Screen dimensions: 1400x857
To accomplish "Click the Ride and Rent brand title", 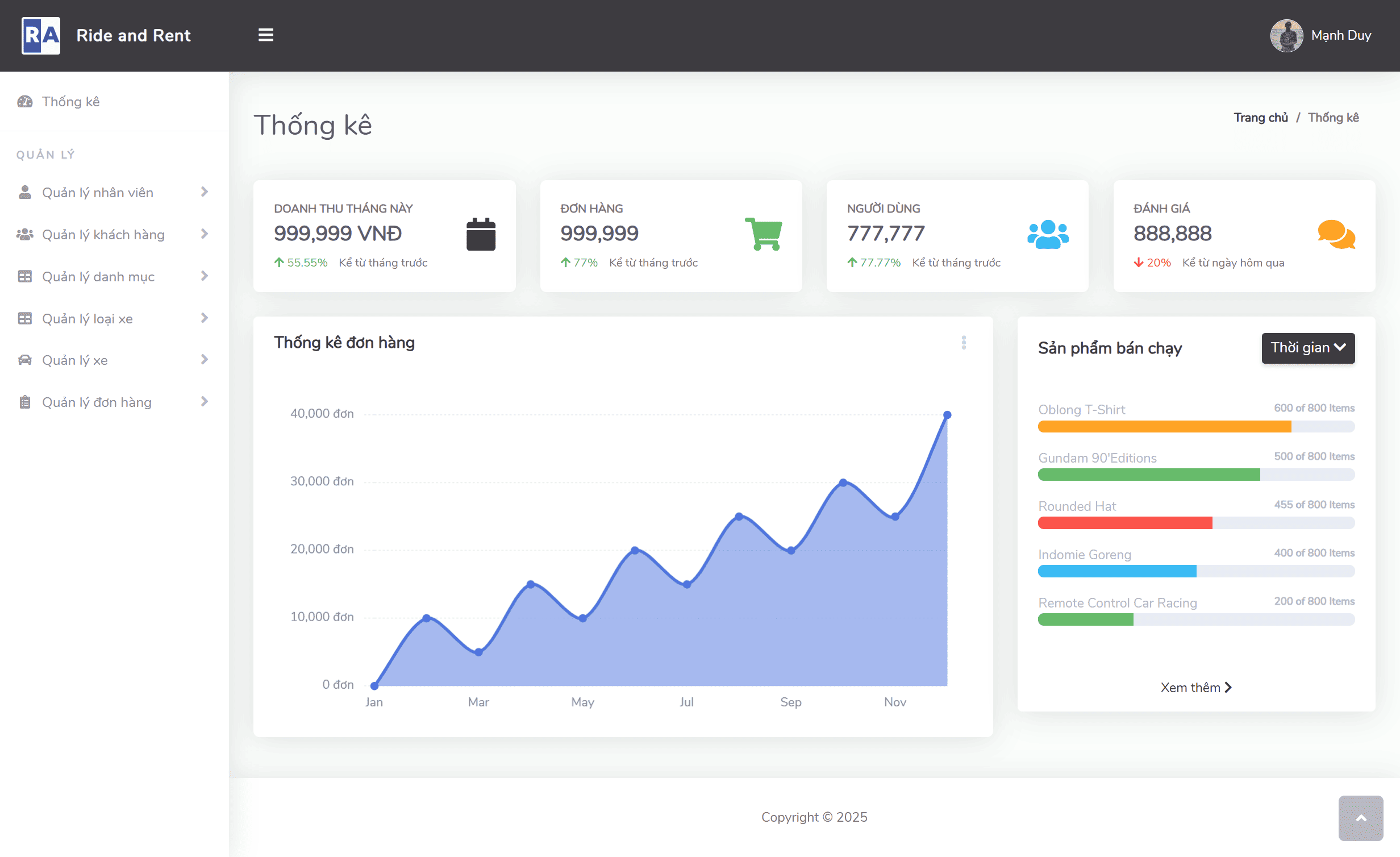I will tap(134, 35).
